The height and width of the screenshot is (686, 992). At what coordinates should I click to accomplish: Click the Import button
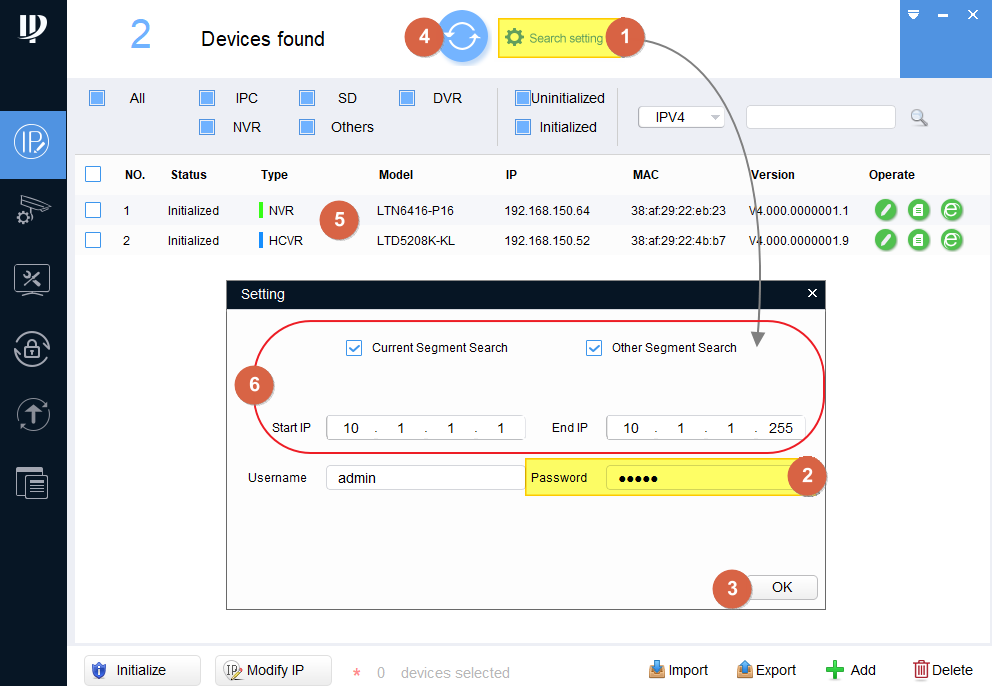[678, 670]
